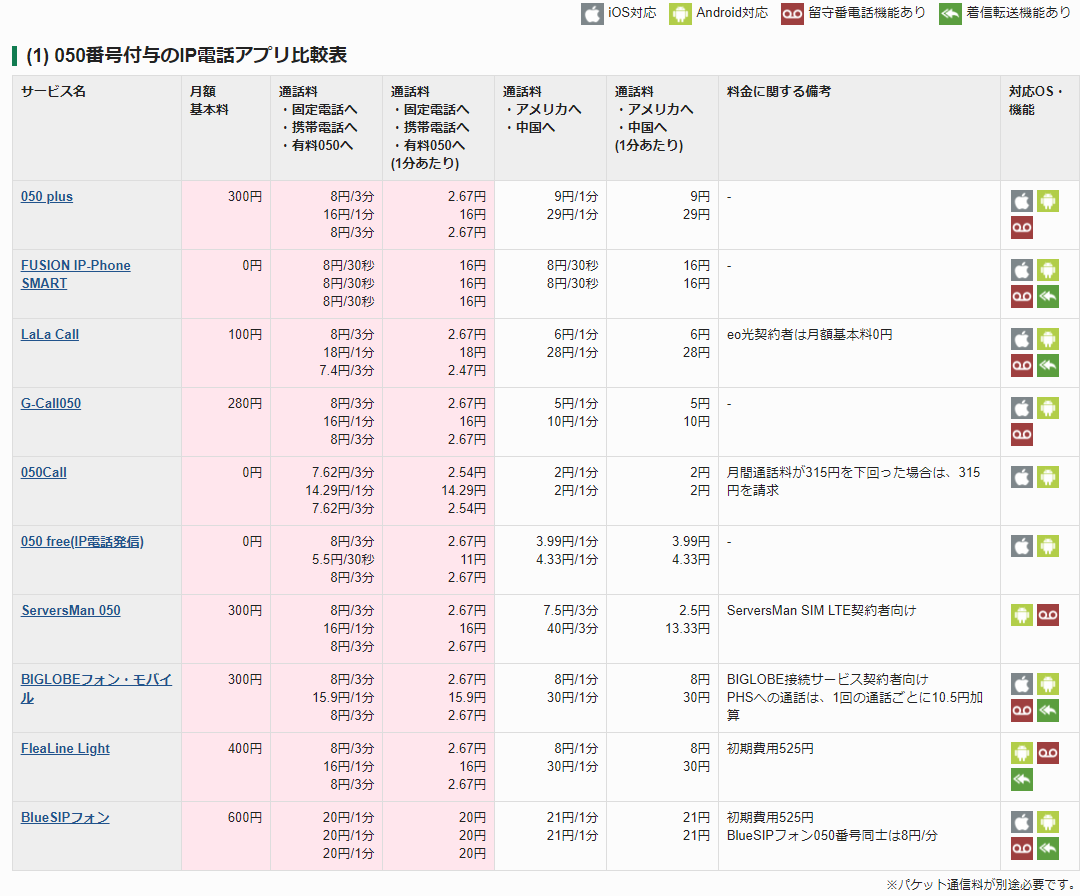This screenshot has height=896, width=1080.
Task: Click the Android icon in 050Call row
Action: point(1047,477)
